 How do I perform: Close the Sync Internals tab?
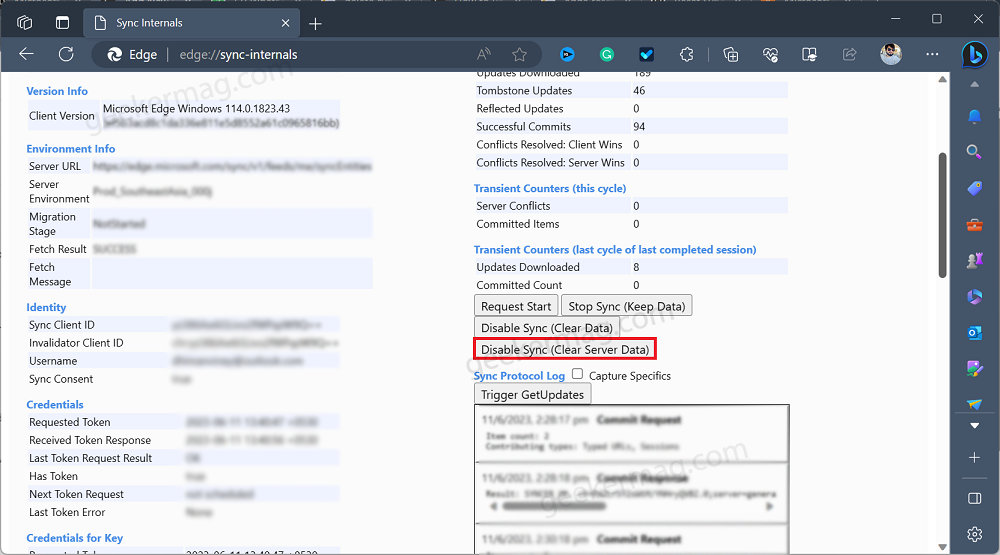[285, 23]
